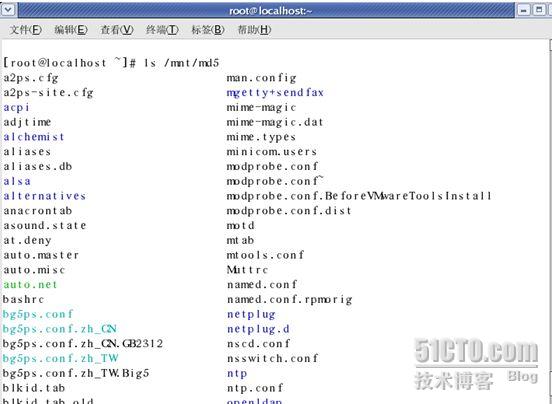Click the auto.misc entry
Screen dimensions: 552x404
(x=34, y=270)
